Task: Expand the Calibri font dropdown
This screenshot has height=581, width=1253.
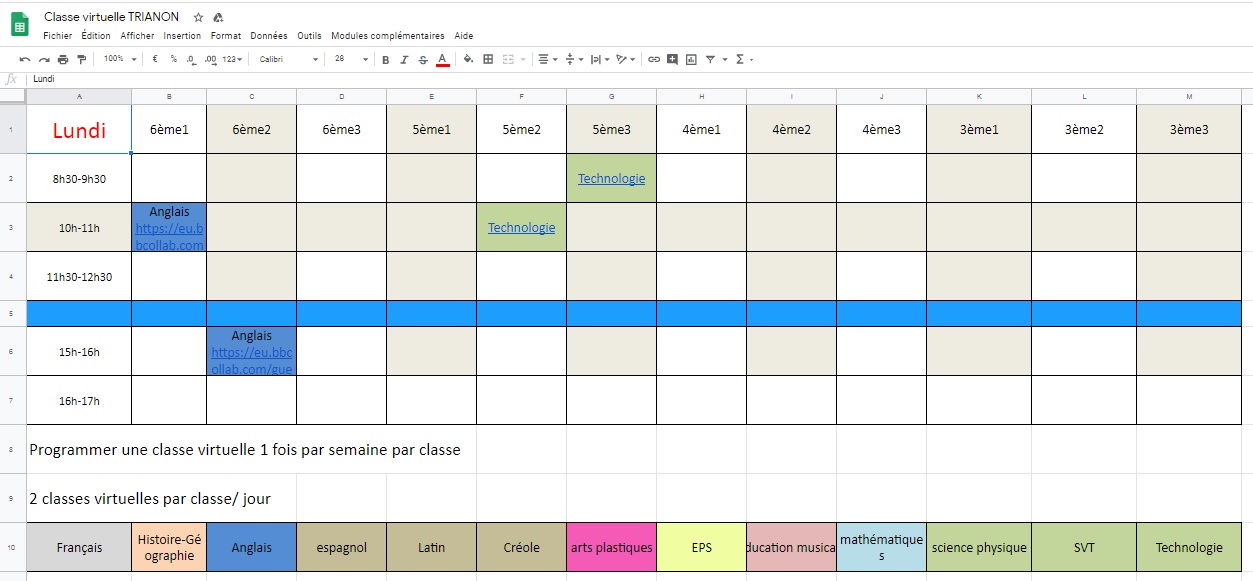Action: (289, 60)
